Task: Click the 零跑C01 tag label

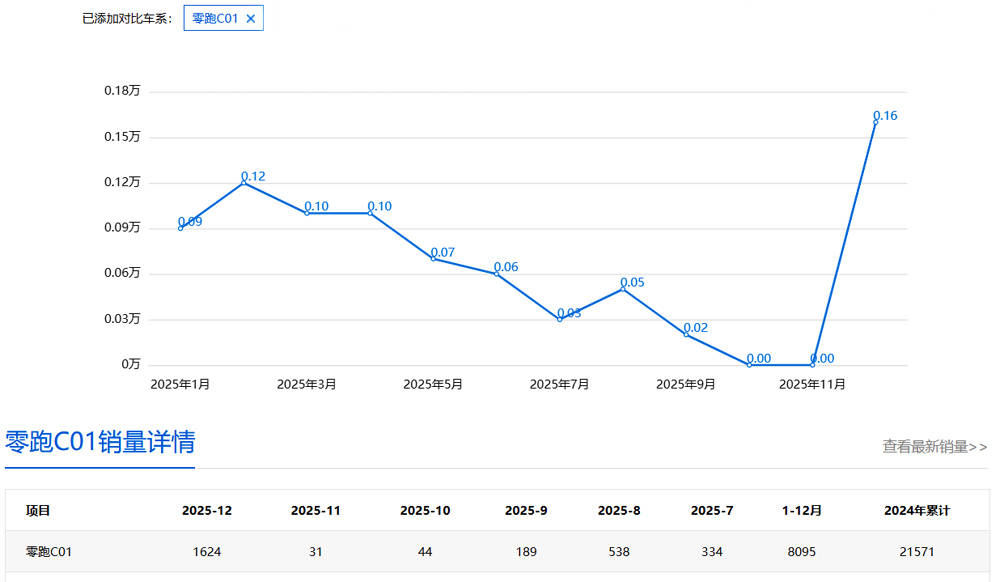Action: pyautogui.click(x=214, y=18)
